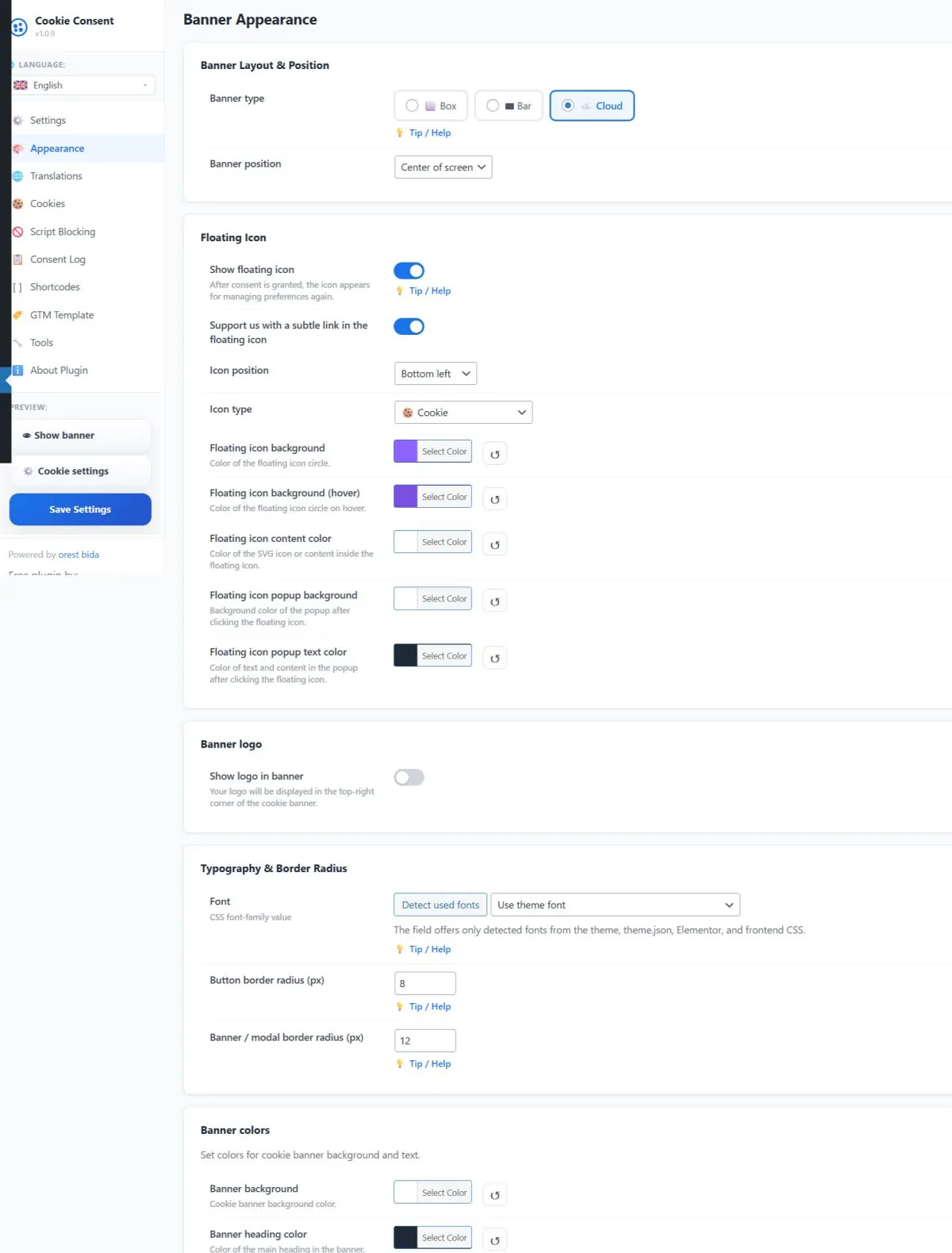Image resolution: width=952 pixels, height=1253 pixels.
Task: Select the Box banner type
Action: [431, 106]
